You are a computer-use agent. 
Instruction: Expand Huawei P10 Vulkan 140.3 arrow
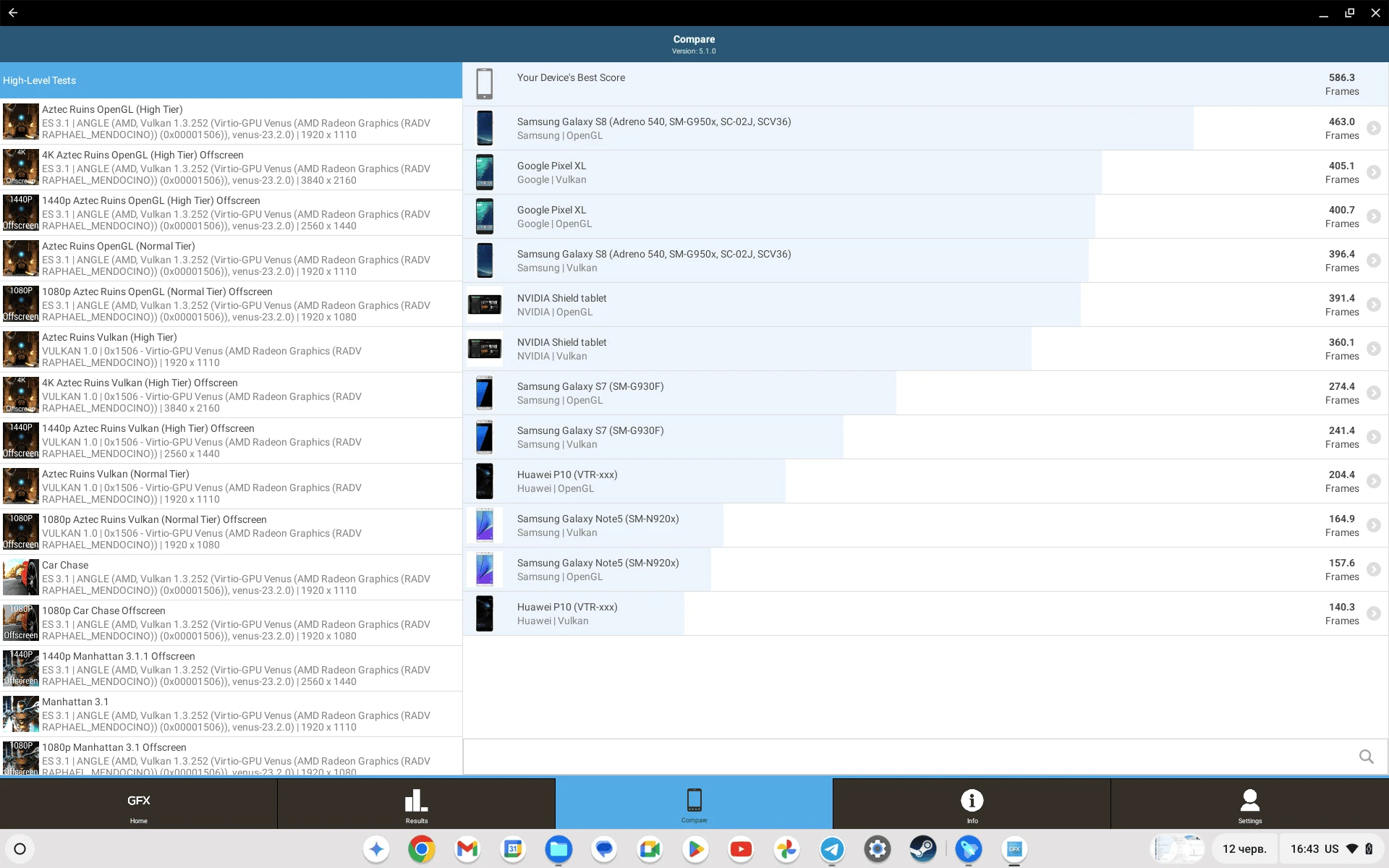click(1373, 613)
